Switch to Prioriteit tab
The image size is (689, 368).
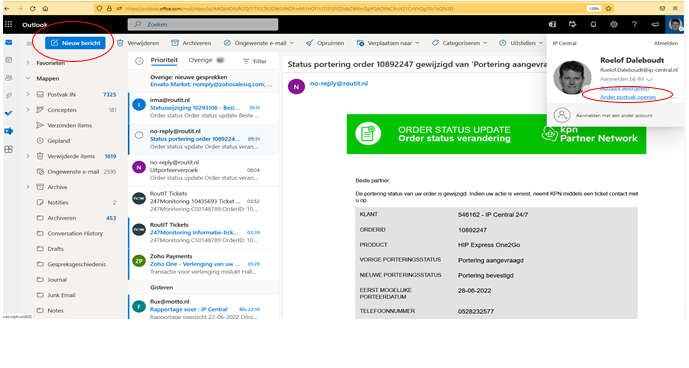tap(164, 60)
